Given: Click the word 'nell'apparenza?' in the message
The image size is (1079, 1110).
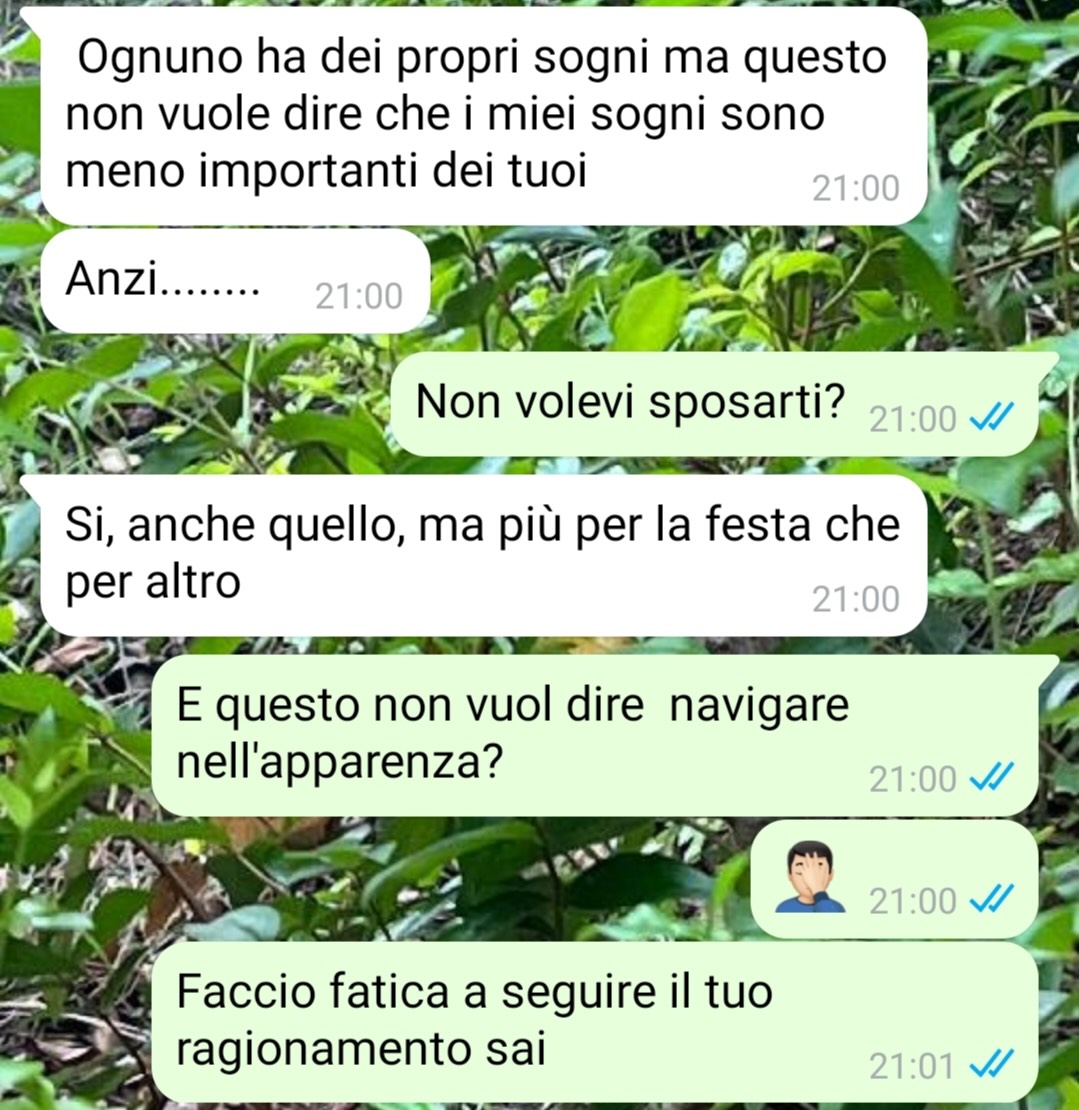Looking at the screenshot, I should tap(340, 762).
